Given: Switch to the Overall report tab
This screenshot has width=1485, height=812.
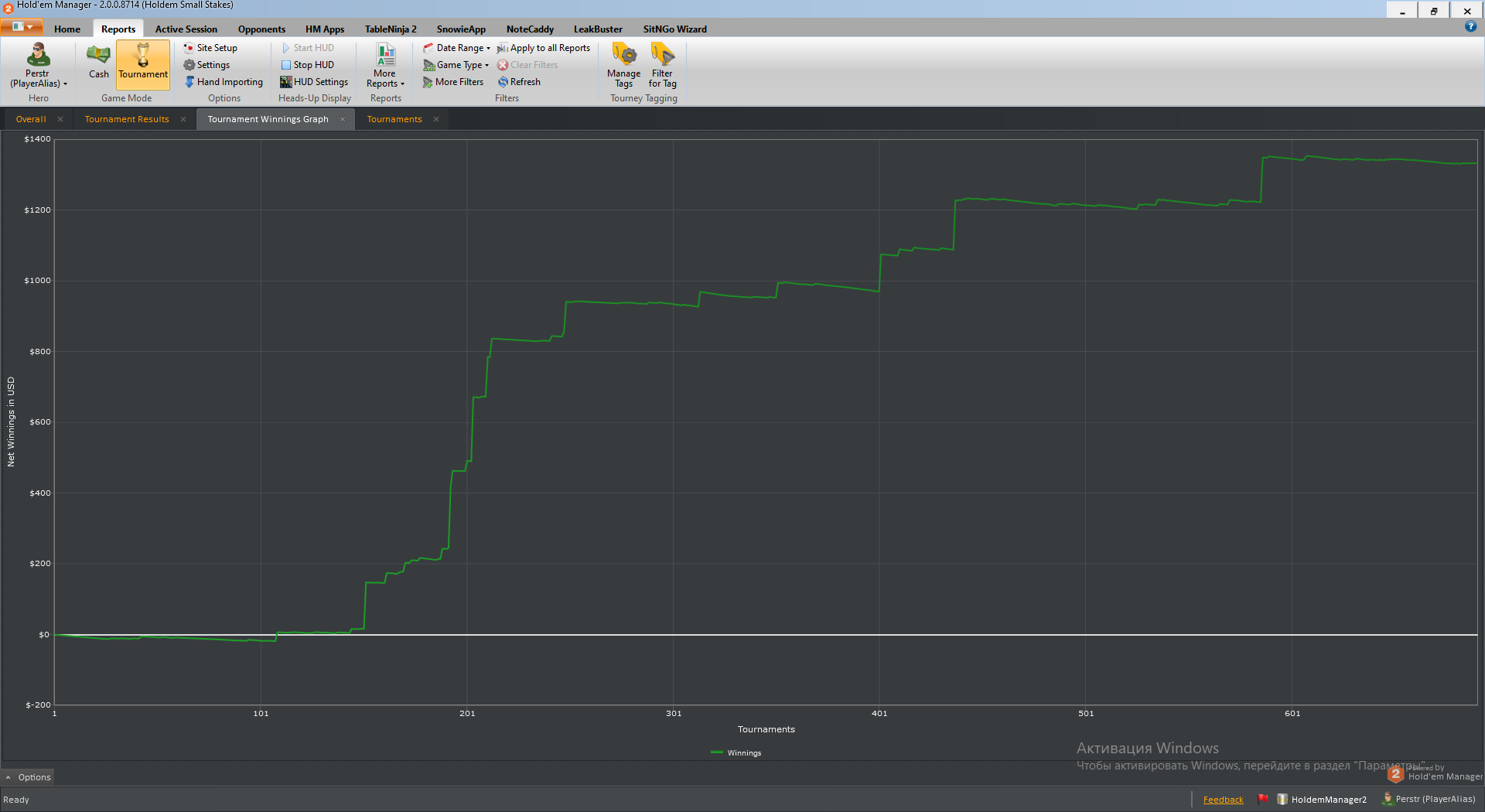Looking at the screenshot, I should pyautogui.click(x=31, y=119).
